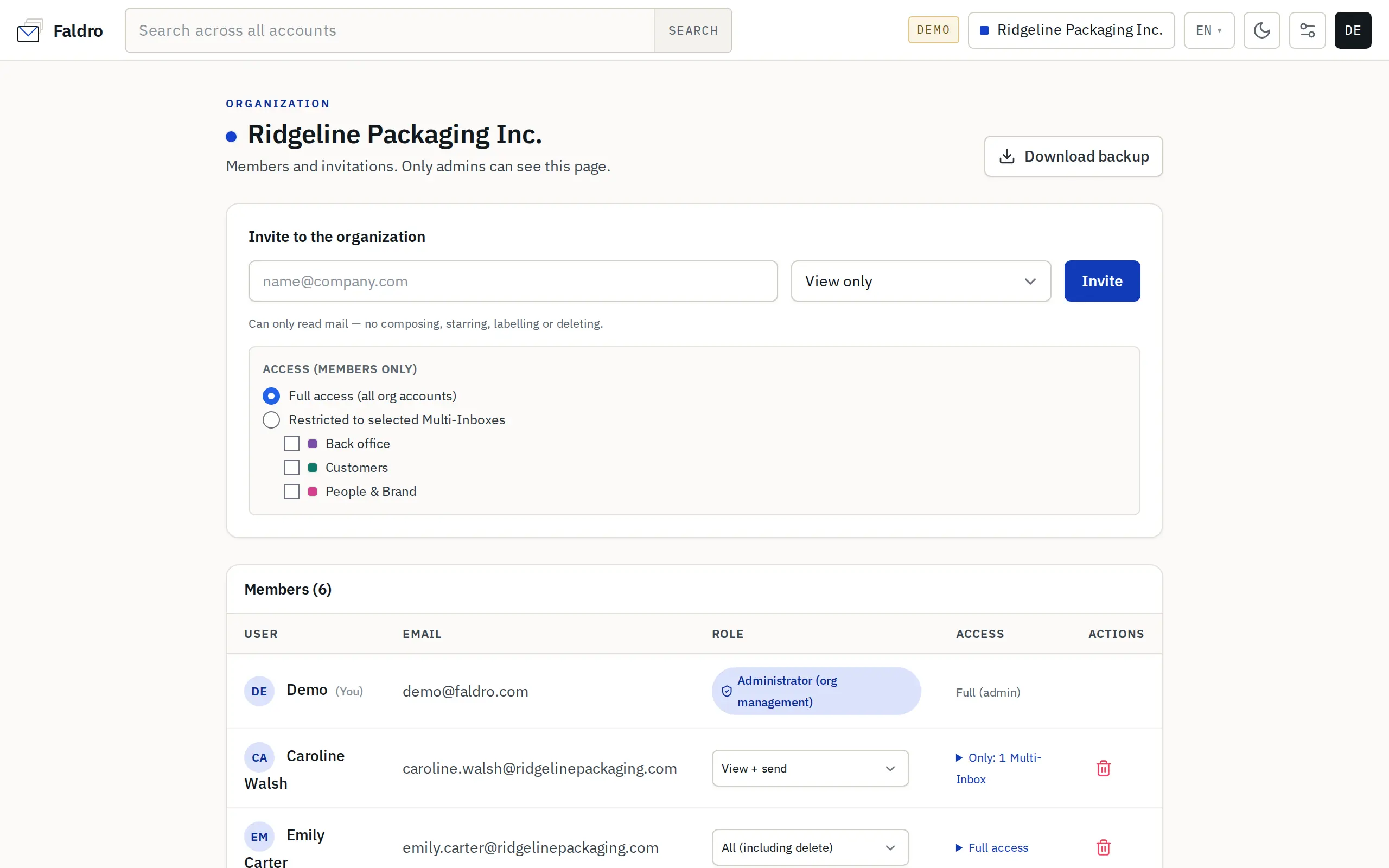
Task: Open settings via the sliders icon
Action: click(x=1307, y=30)
